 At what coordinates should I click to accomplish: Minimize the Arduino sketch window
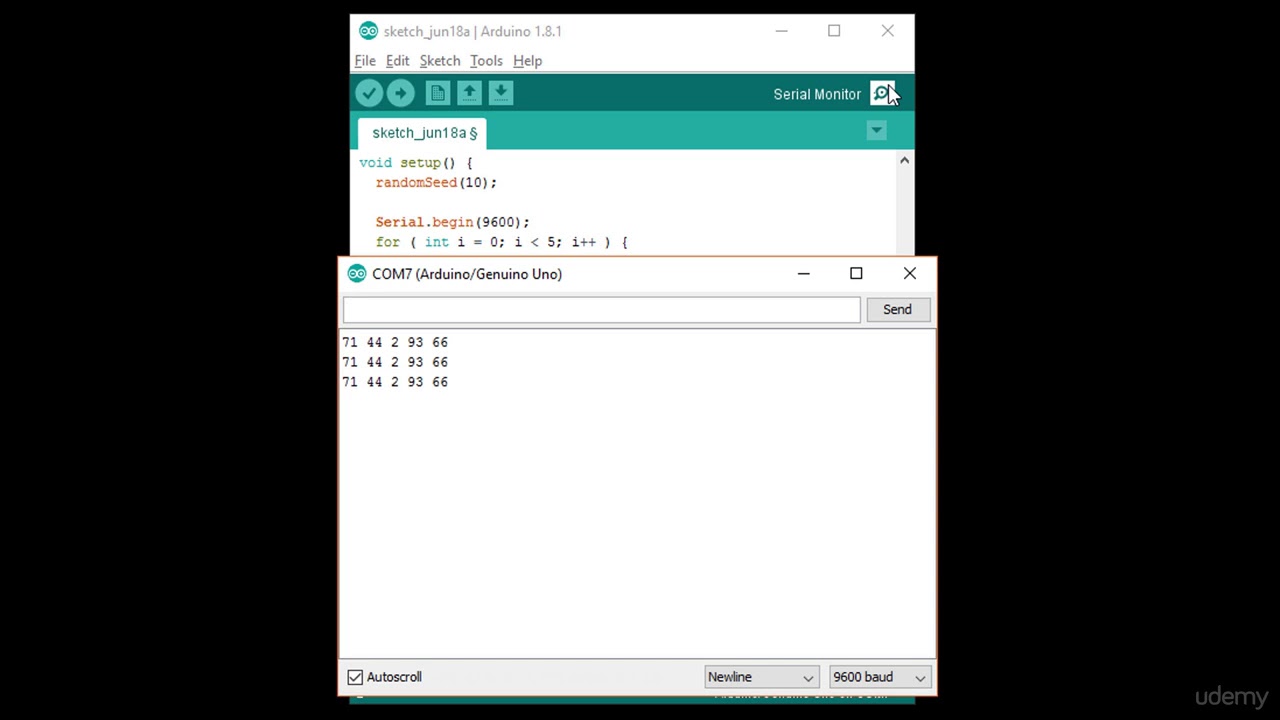pos(781,31)
